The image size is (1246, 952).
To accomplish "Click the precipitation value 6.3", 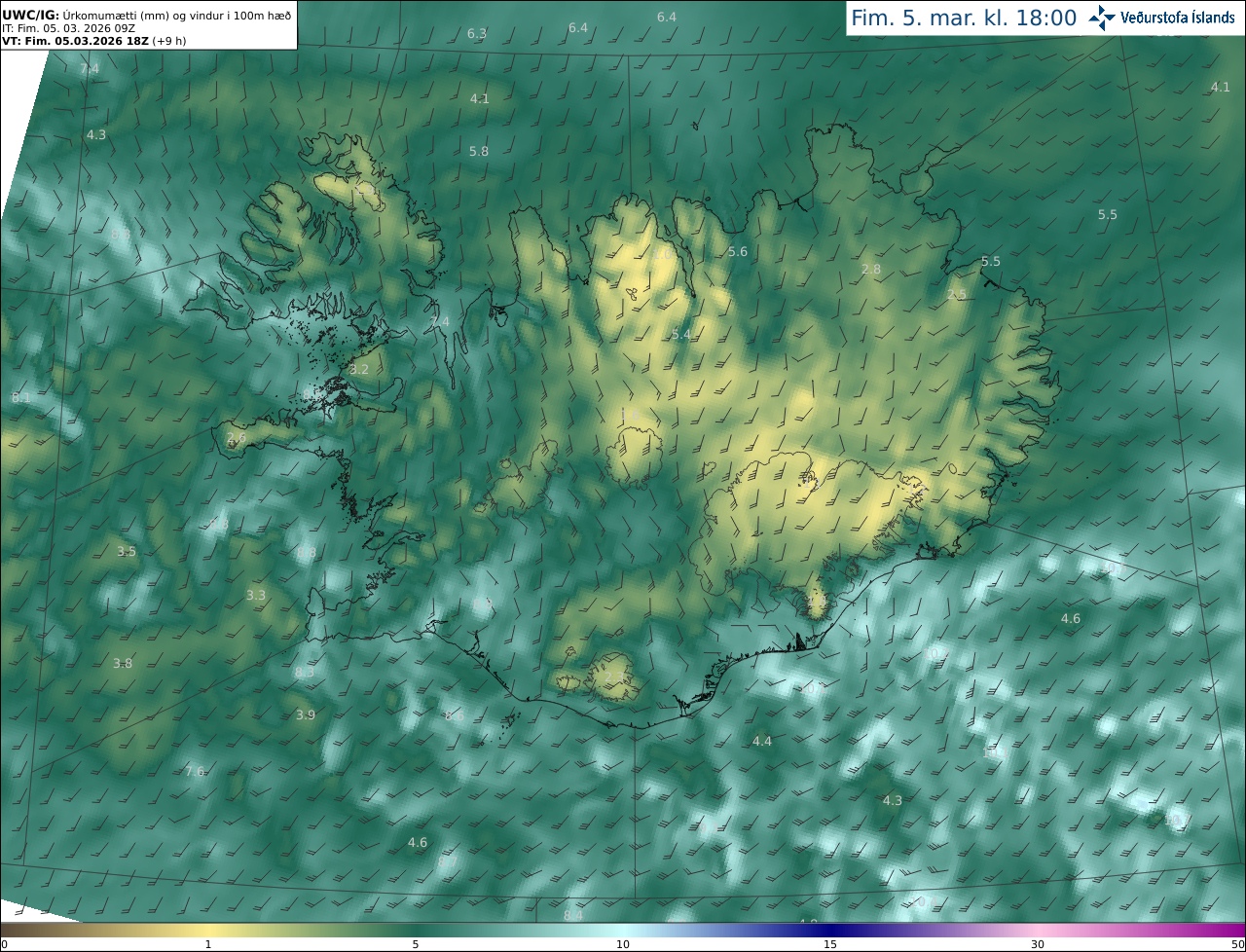I will pos(477,33).
